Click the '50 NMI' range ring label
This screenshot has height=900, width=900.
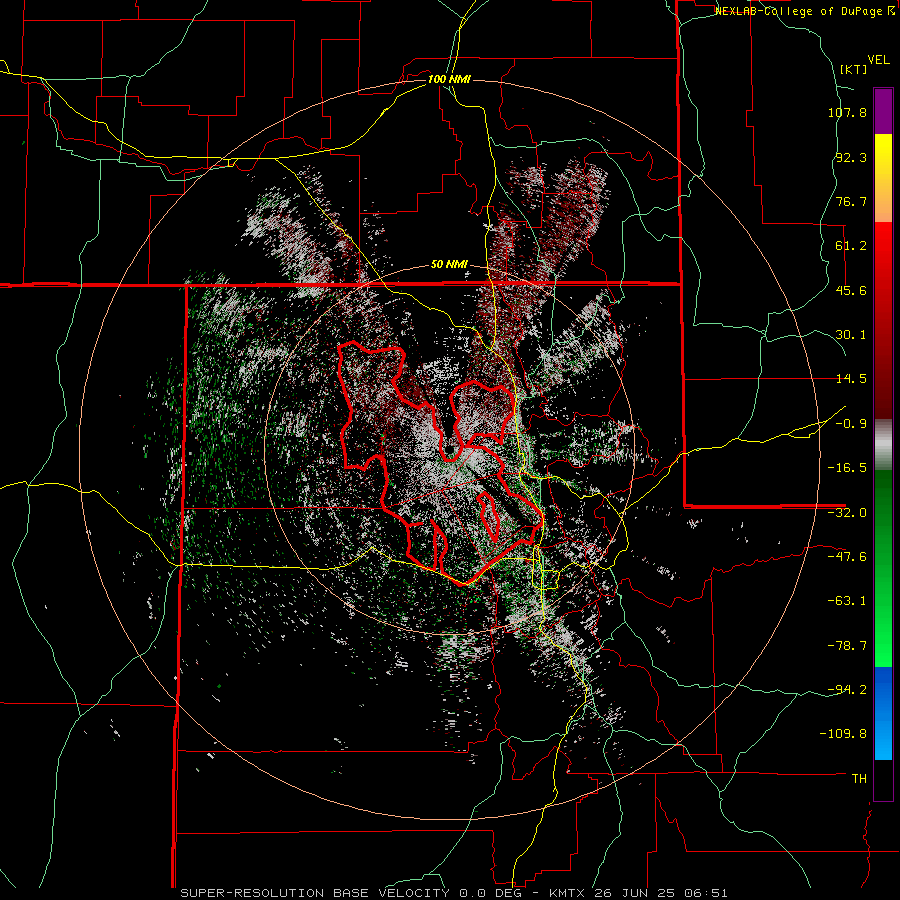click(x=449, y=265)
